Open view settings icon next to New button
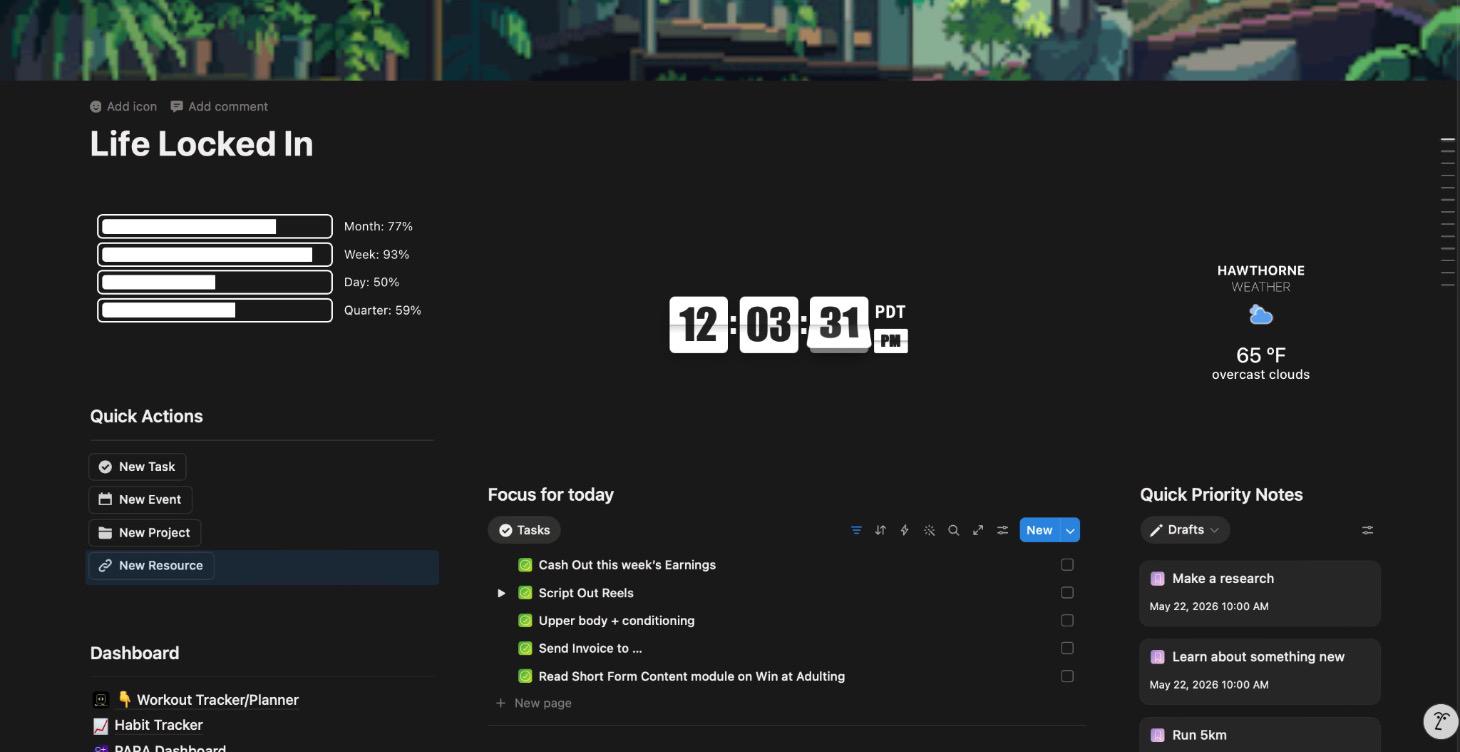Viewport: 1460px width, 752px height. click(x=1002, y=530)
